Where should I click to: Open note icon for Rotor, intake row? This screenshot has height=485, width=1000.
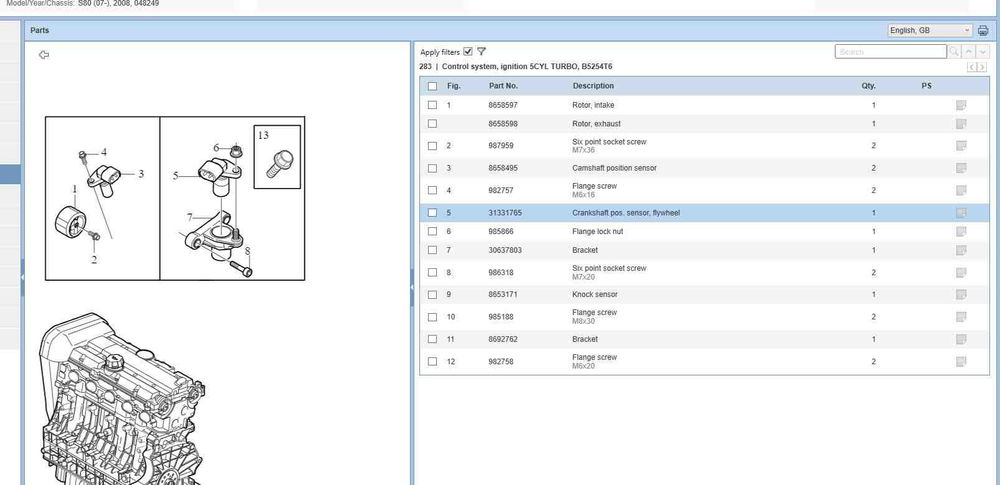point(961,105)
